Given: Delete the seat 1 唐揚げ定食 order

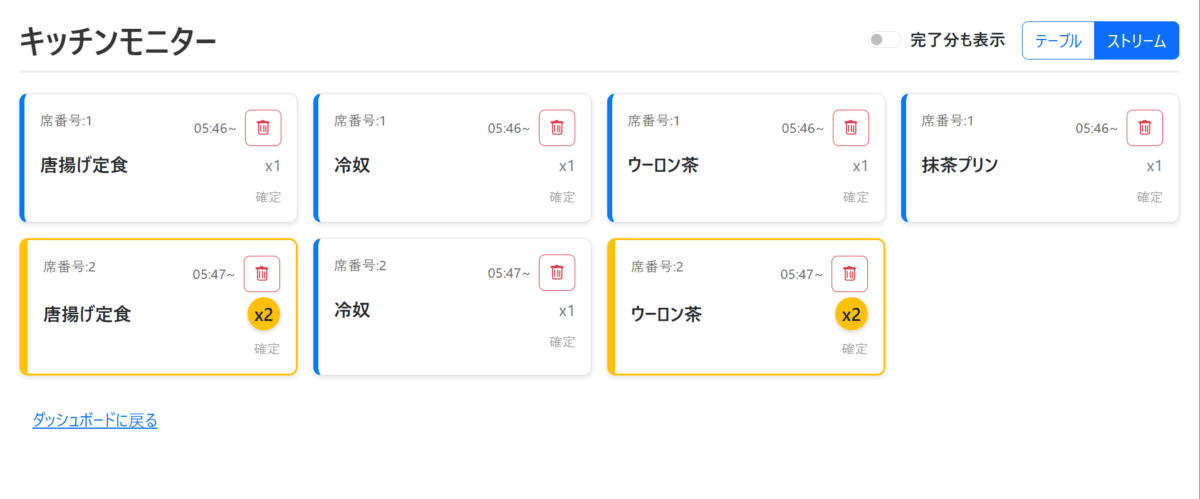Looking at the screenshot, I should [263, 127].
